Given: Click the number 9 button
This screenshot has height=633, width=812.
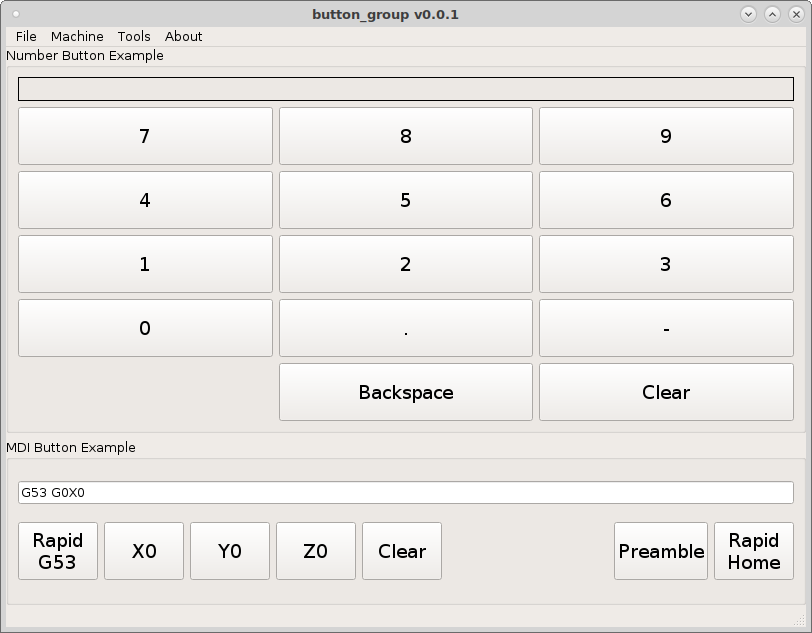Looking at the screenshot, I should (666, 136).
